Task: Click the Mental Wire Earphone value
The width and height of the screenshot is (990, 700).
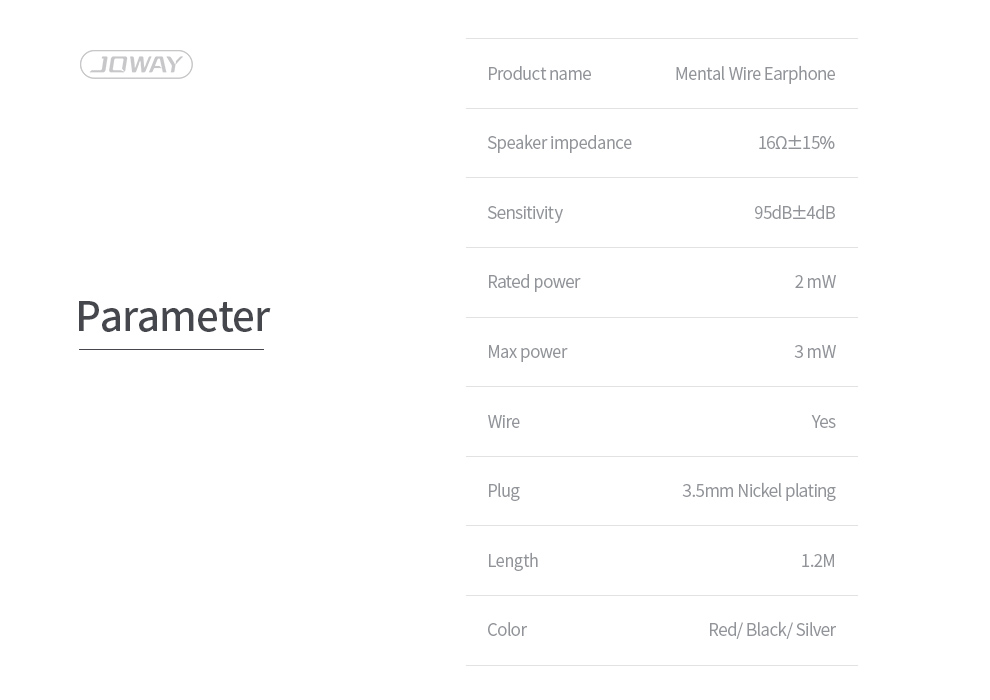Action: click(x=755, y=74)
